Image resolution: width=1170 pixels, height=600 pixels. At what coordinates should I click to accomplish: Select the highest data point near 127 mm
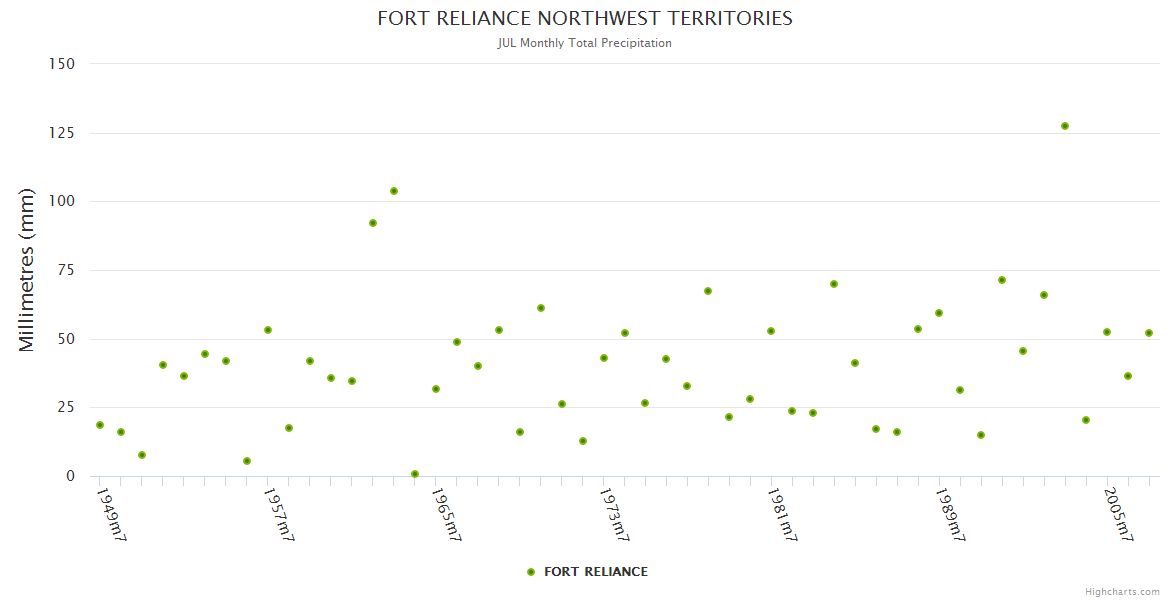(x=1065, y=126)
